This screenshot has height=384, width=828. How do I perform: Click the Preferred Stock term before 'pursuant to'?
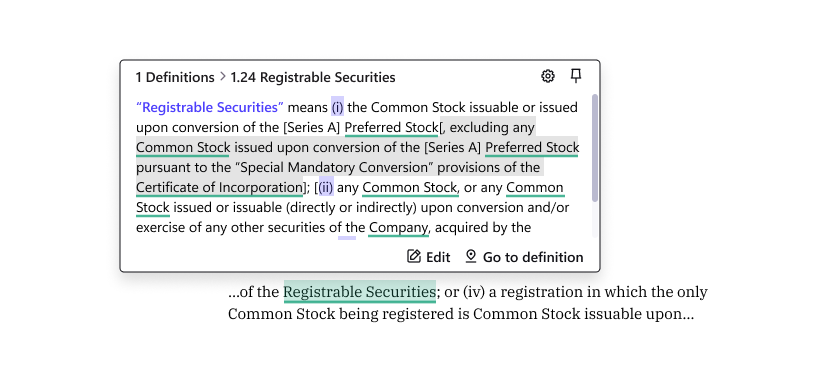[532, 147]
